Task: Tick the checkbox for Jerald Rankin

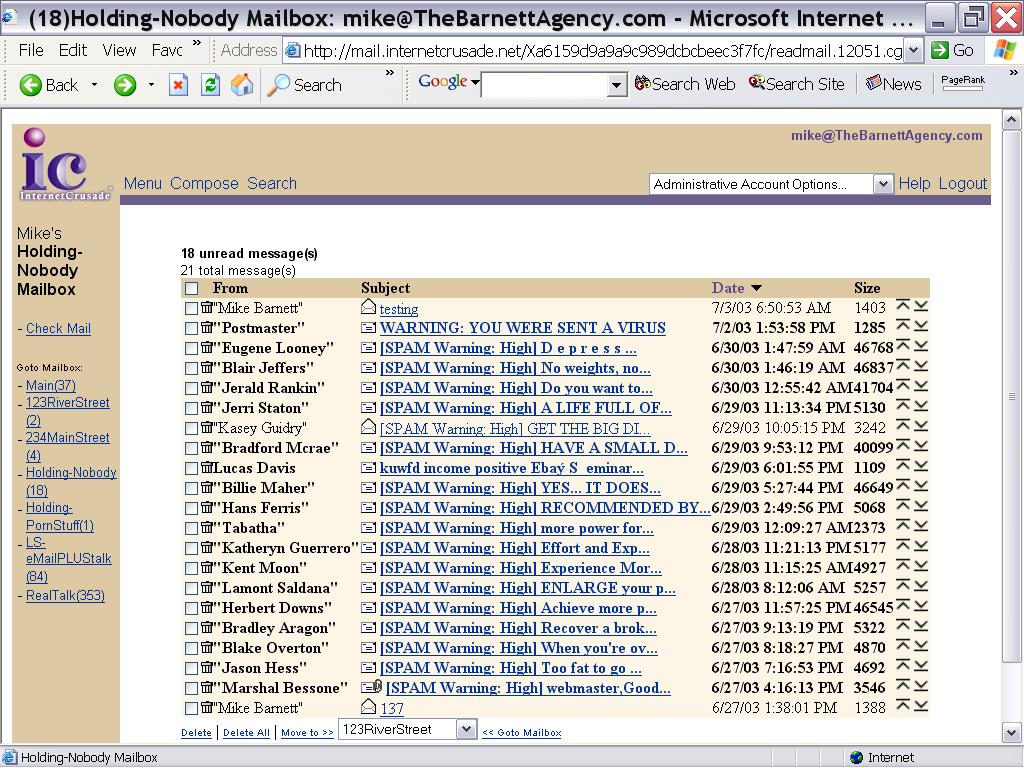Action: pos(191,389)
